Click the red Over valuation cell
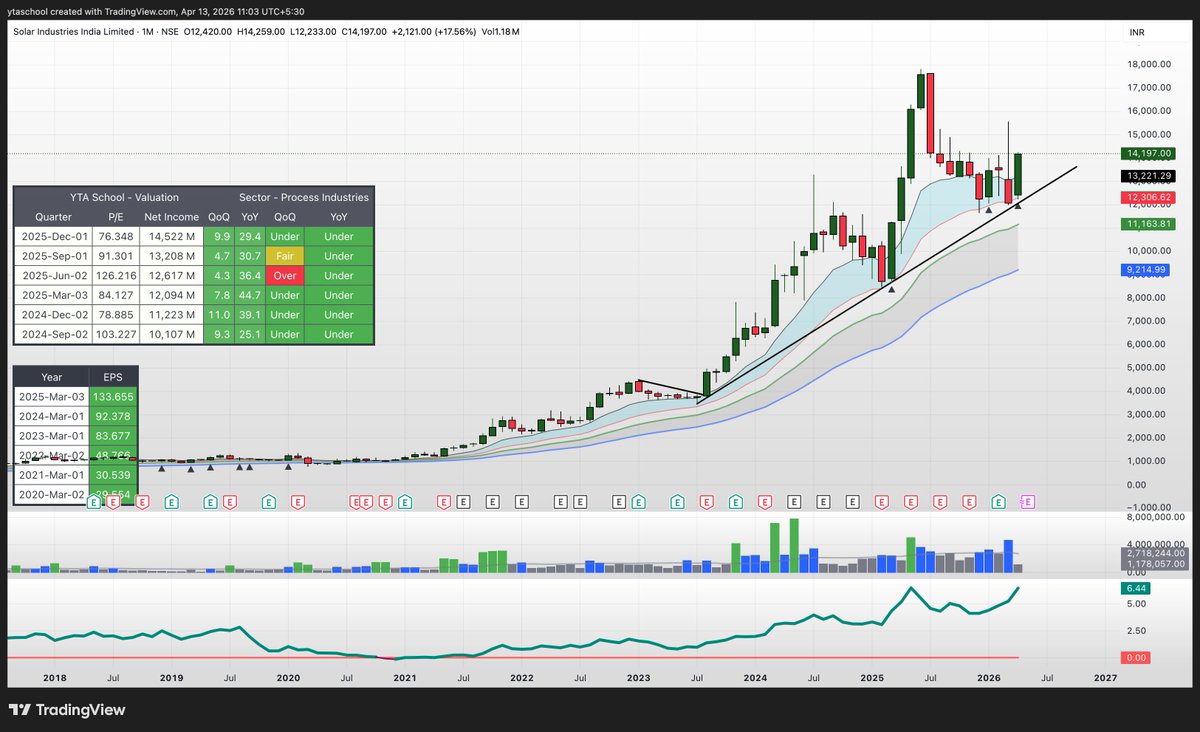 click(x=285, y=275)
